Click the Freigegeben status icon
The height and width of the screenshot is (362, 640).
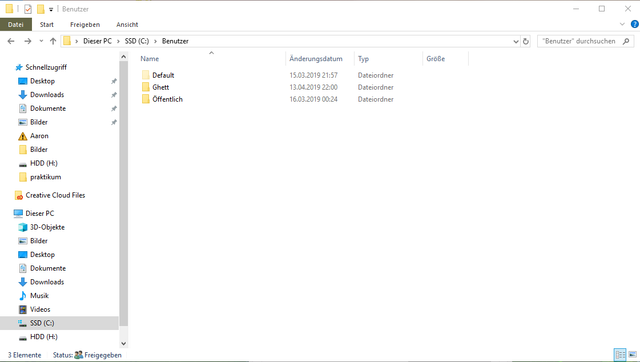point(78,355)
